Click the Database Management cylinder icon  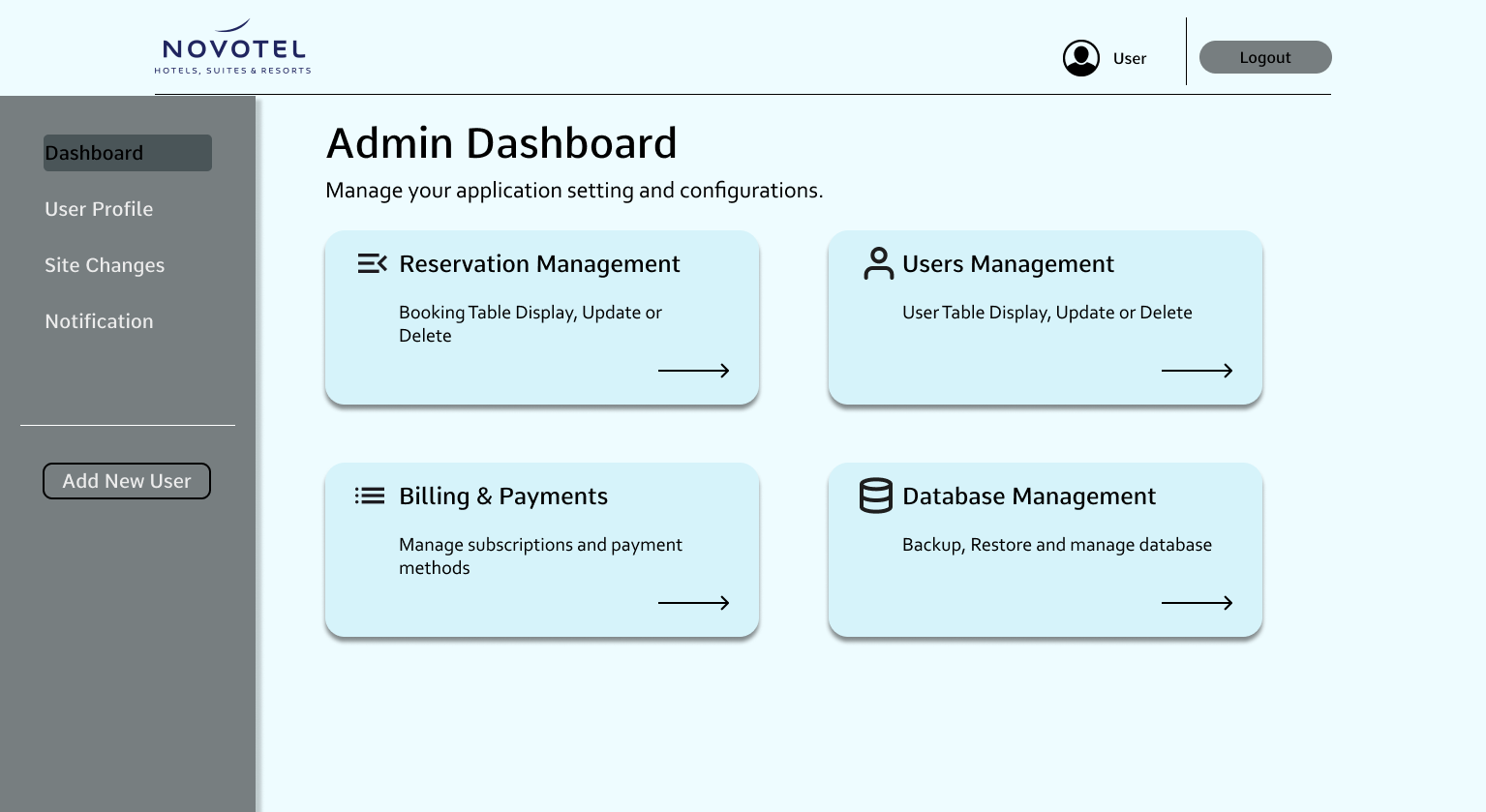(876, 496)
